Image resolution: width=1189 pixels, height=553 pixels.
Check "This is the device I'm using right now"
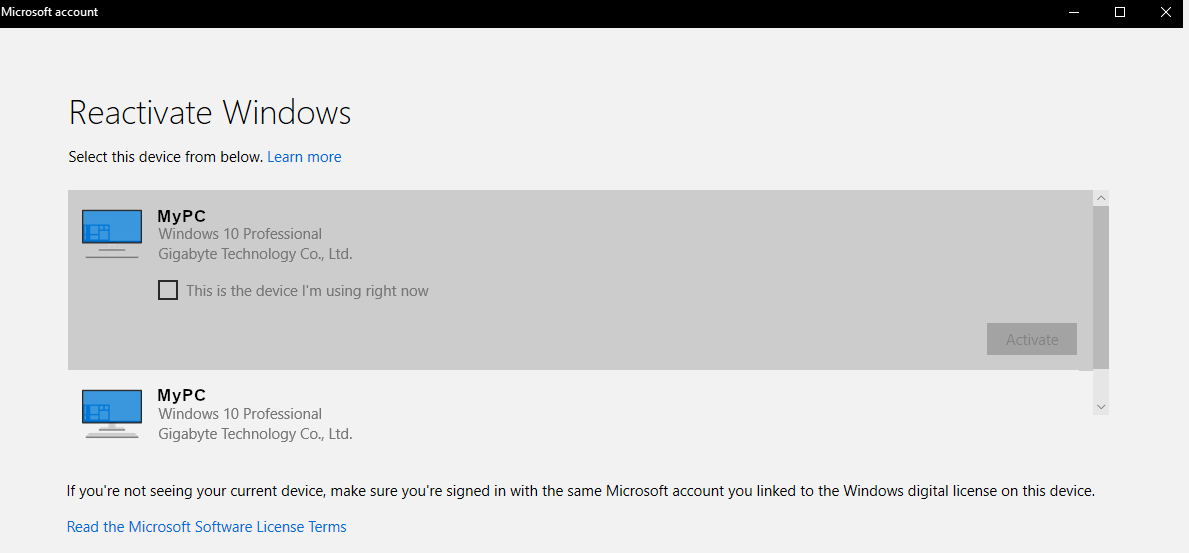click(168, 291)
